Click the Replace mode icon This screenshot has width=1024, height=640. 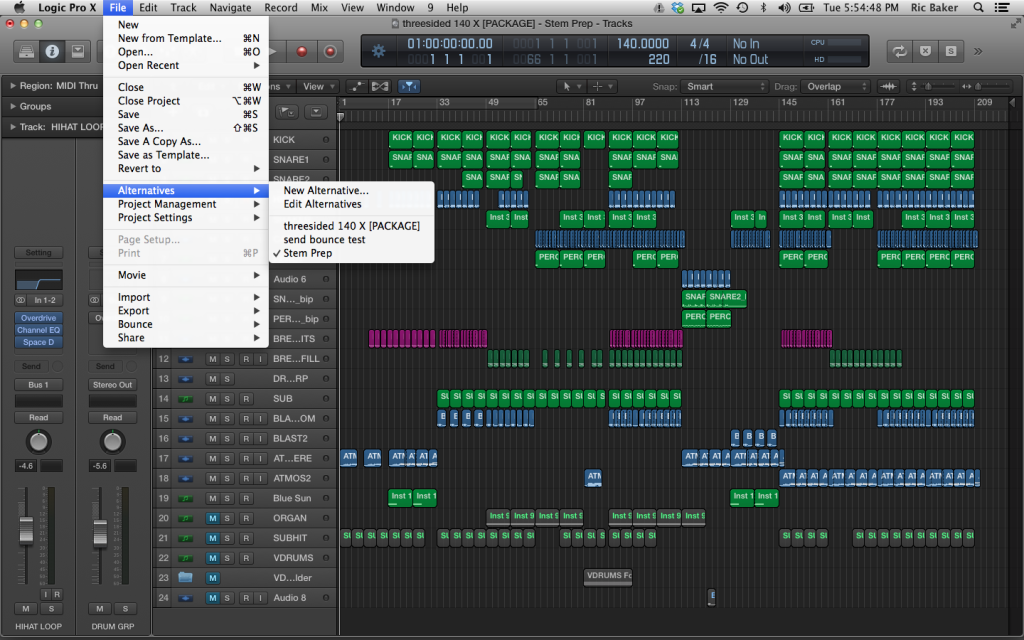(925, 52)
